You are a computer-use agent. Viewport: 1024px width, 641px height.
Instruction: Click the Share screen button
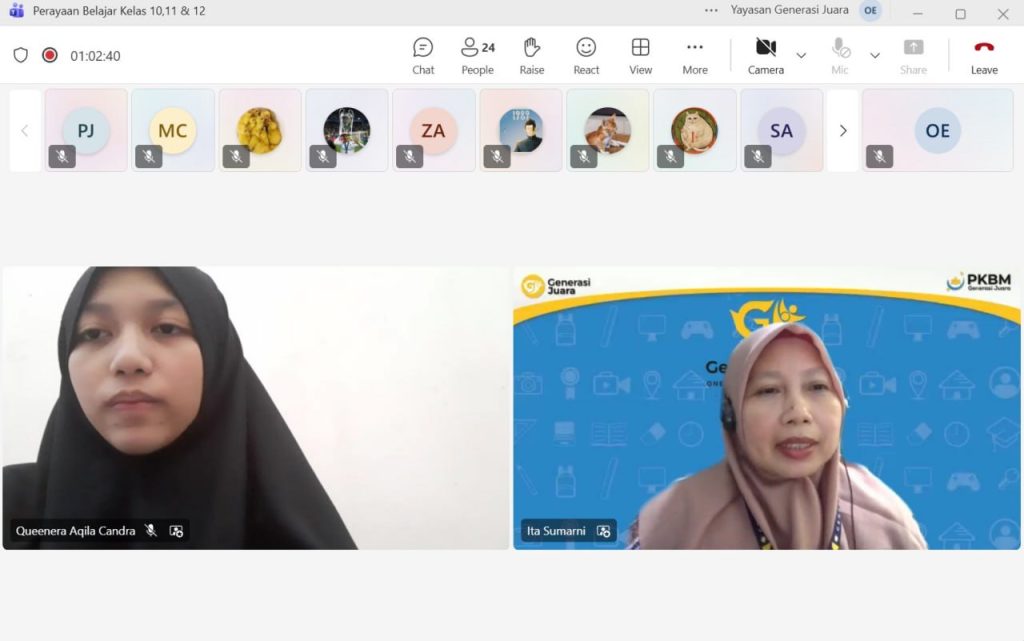click(x=913, y=55)
